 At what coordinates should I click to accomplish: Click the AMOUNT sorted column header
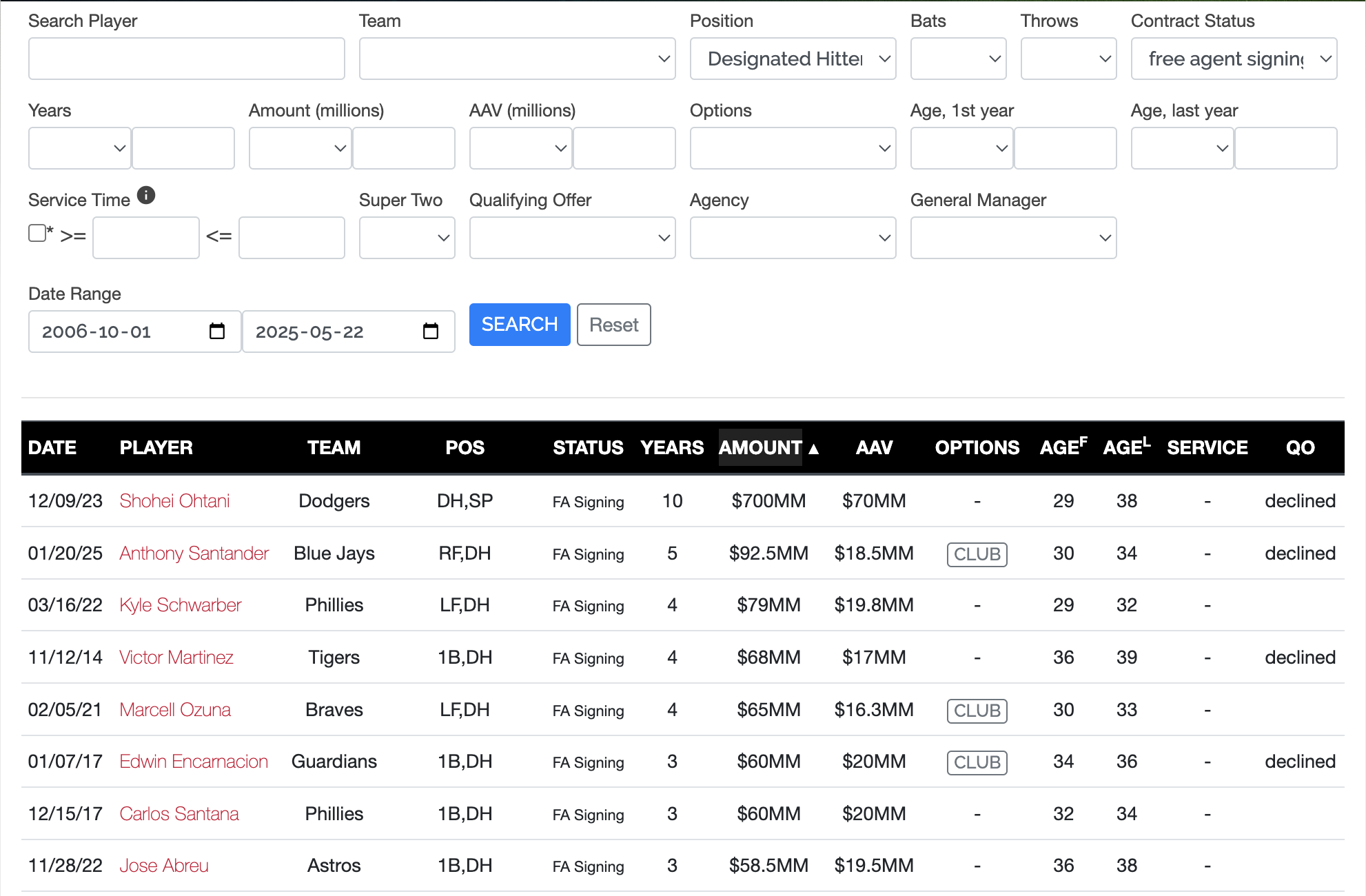coord(761,448)
